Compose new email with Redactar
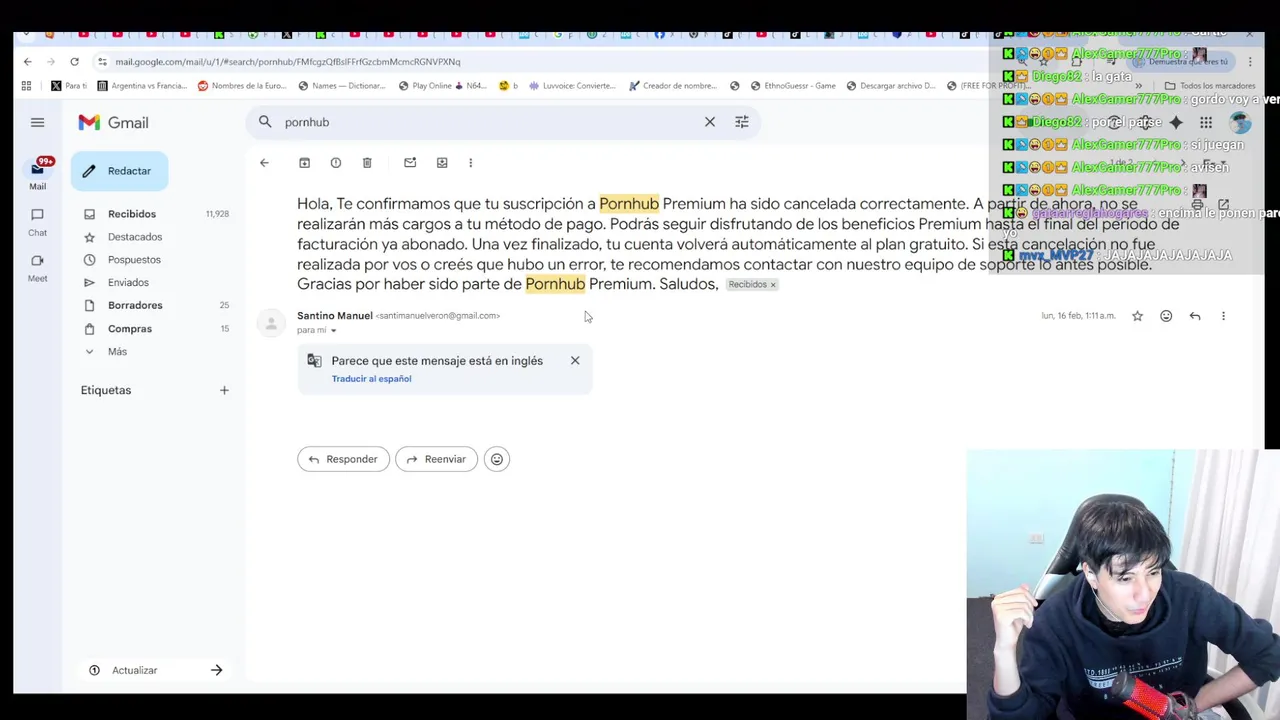The width and height of the screenshot is (1280, 720). (119, 171)
